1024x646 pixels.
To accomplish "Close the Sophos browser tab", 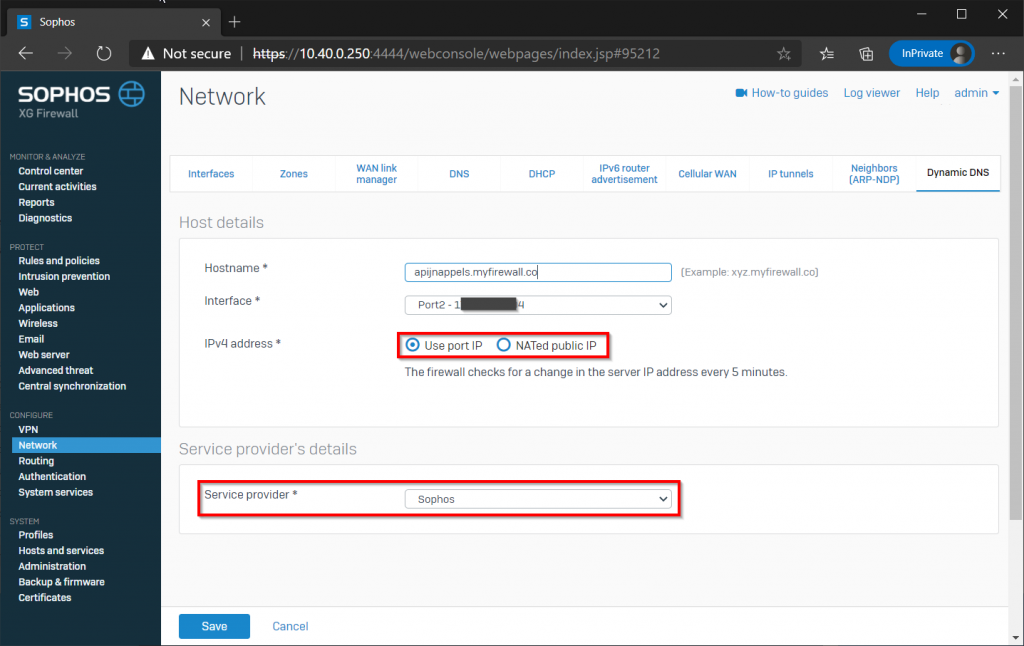I will coord(206,22).
